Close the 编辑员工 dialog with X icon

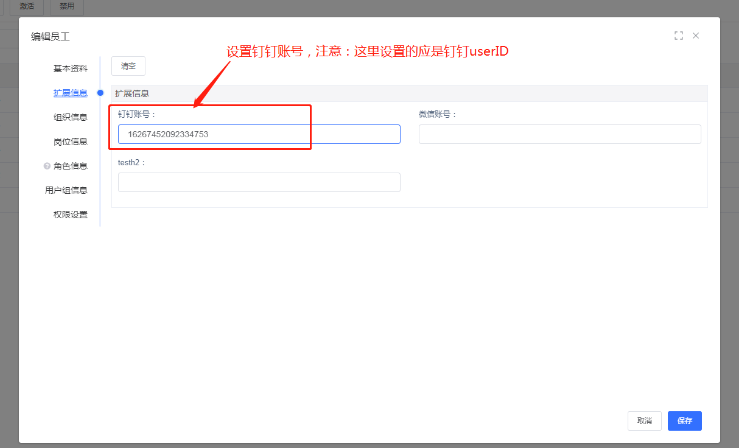click(696, 36)
